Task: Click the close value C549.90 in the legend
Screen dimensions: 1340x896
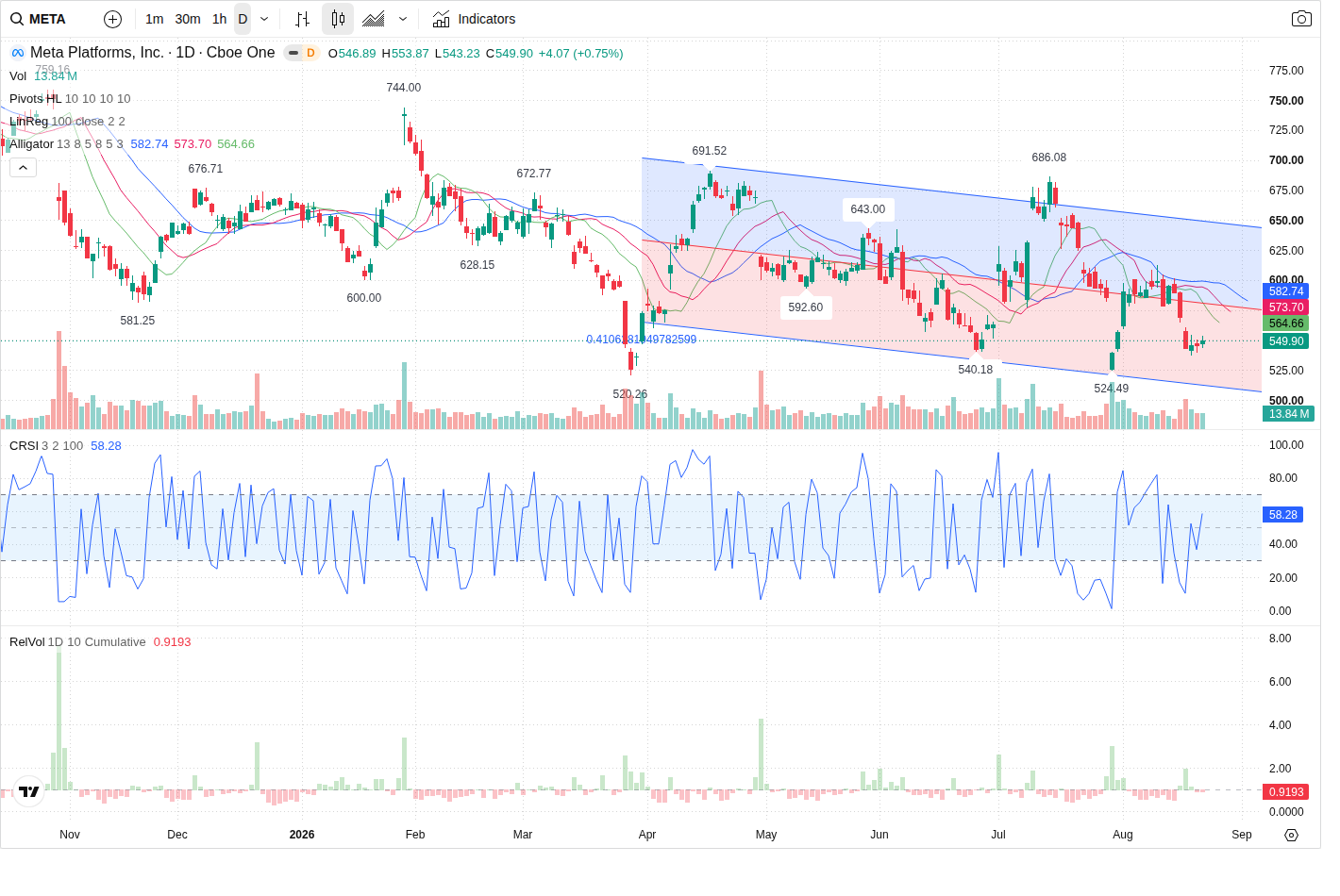Action: (510, 54)
